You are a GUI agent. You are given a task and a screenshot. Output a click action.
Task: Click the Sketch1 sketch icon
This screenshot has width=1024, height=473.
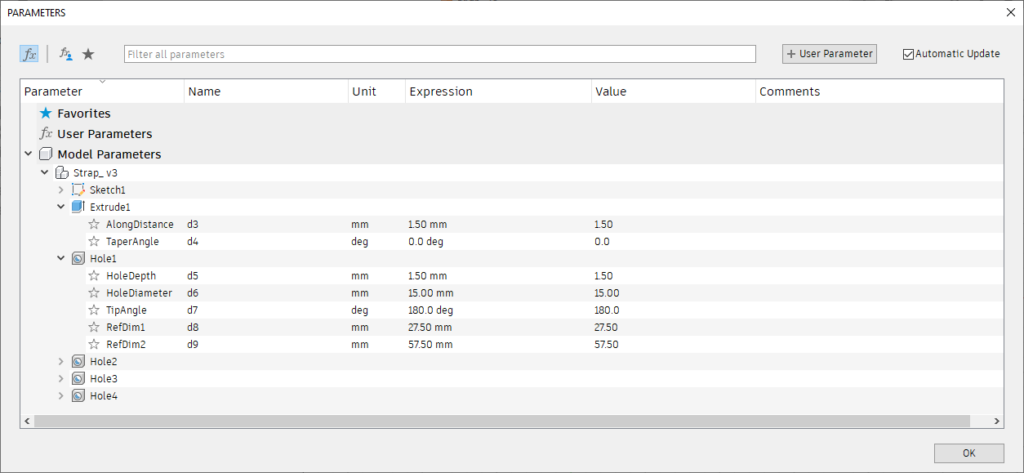(78, 190)
